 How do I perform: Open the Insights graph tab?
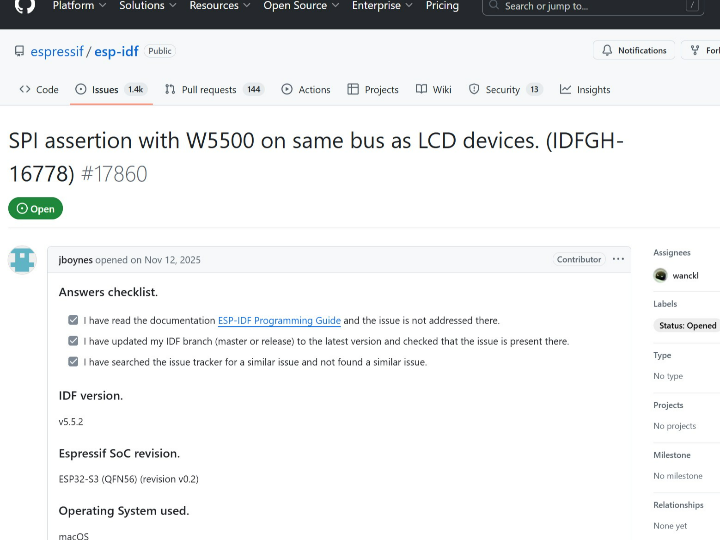(585, 89)
